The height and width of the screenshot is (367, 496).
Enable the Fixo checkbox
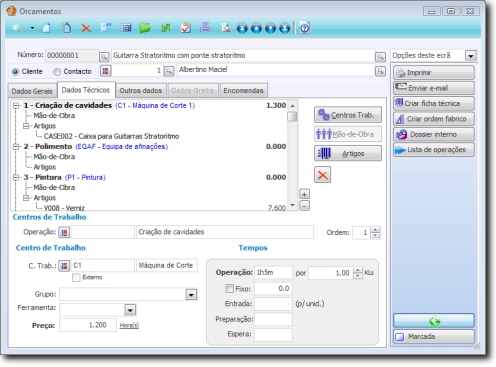pos(229,288)
